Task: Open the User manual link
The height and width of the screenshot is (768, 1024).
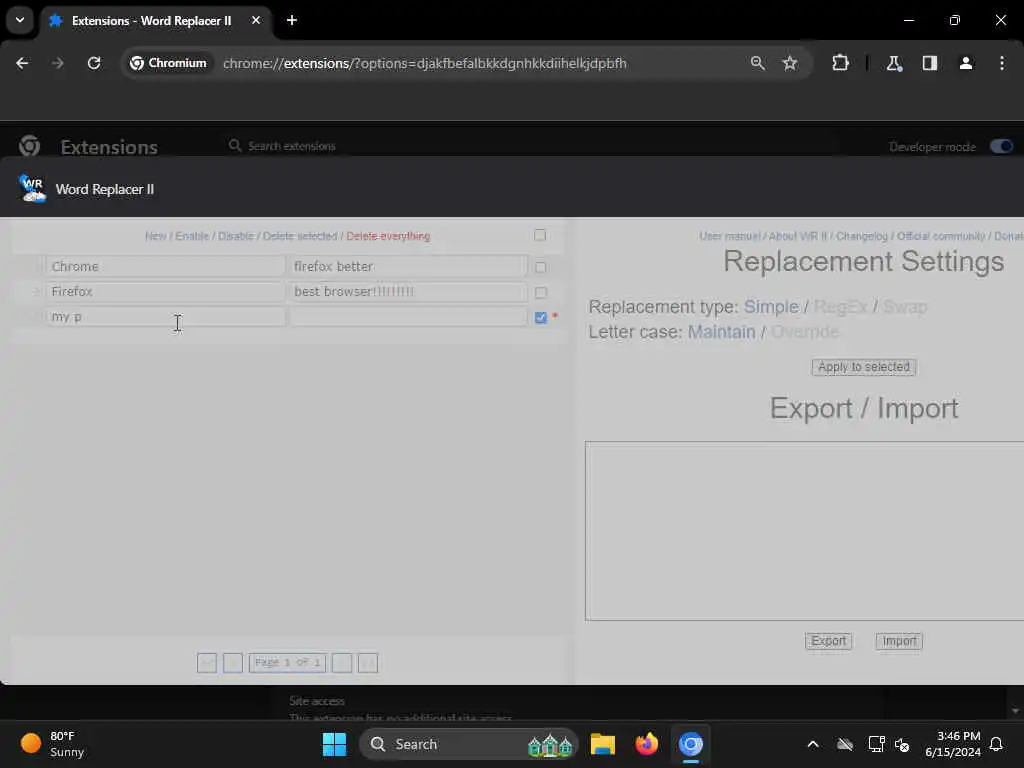Action: (729, 236)
